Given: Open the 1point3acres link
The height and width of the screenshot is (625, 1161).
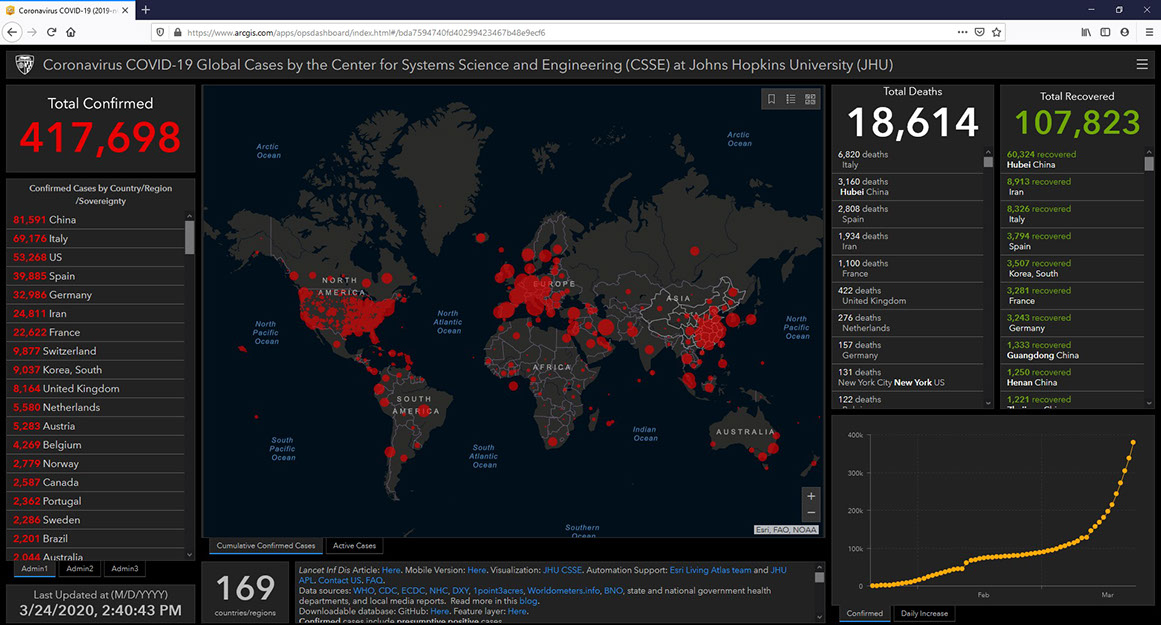Looking at the screenshot, I should [498, 591].
